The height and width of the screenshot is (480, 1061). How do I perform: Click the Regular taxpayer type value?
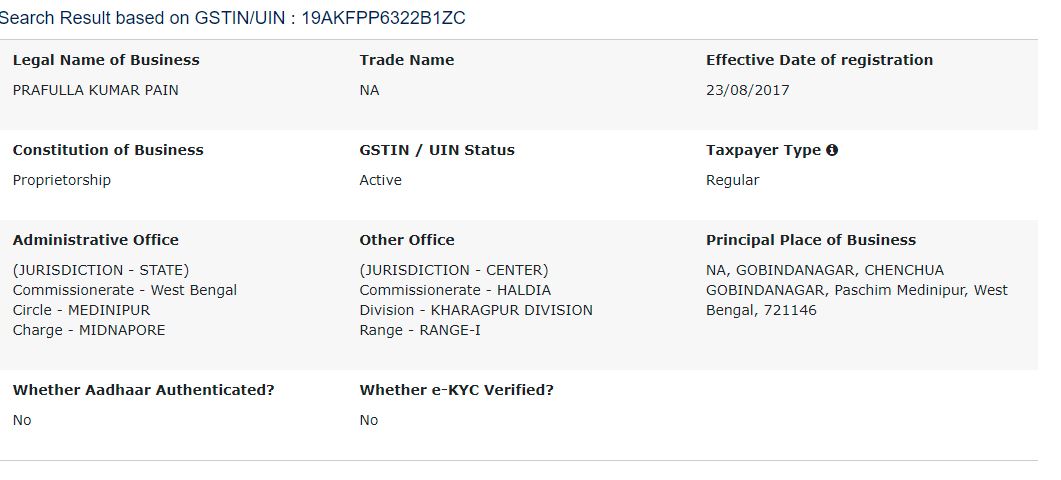(732, 180)
